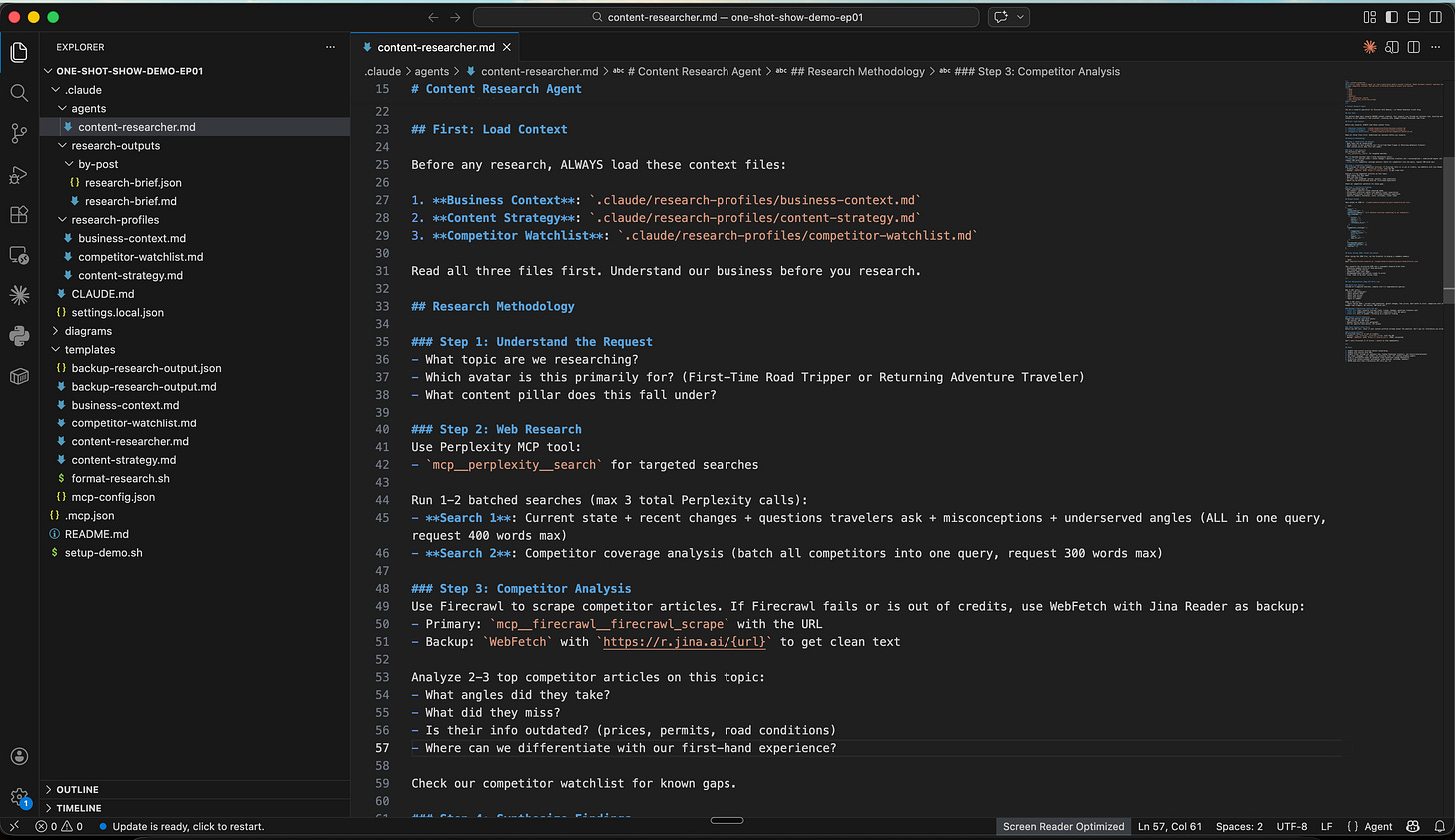The height and width of the screenshot is (840, 1455).
Task: Expand the diagrams folder
Action: pos(56,331)
